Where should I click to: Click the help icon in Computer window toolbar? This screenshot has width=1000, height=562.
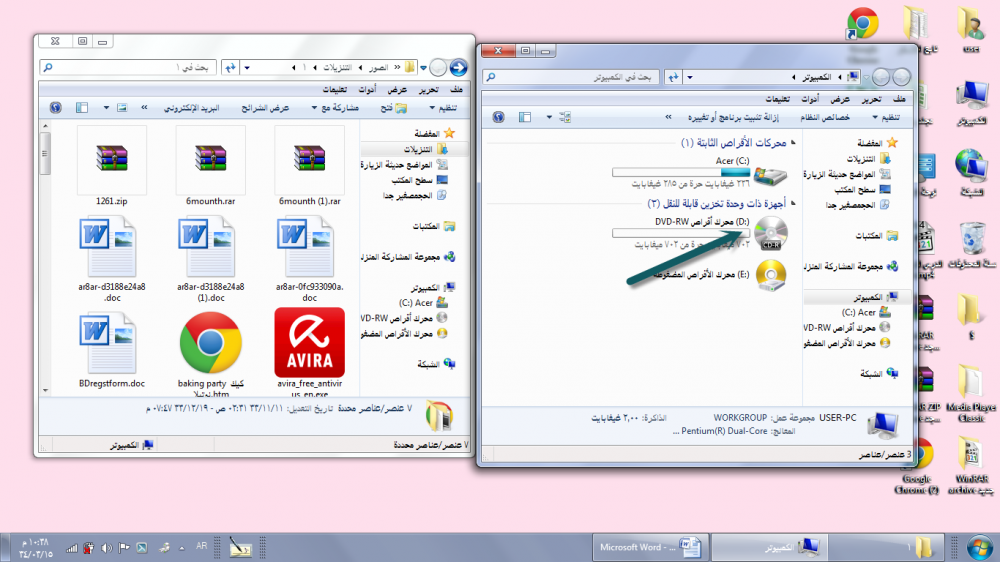click(x=497, y=117)
